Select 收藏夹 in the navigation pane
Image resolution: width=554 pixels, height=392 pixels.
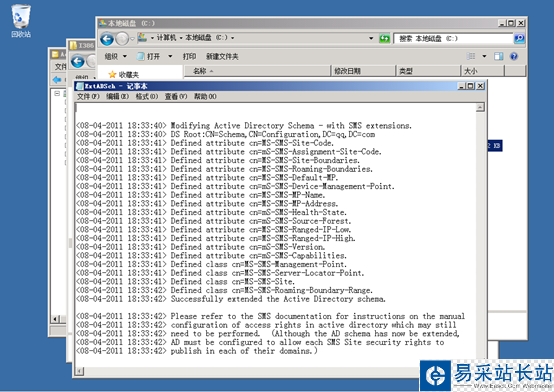click(124, 74)
